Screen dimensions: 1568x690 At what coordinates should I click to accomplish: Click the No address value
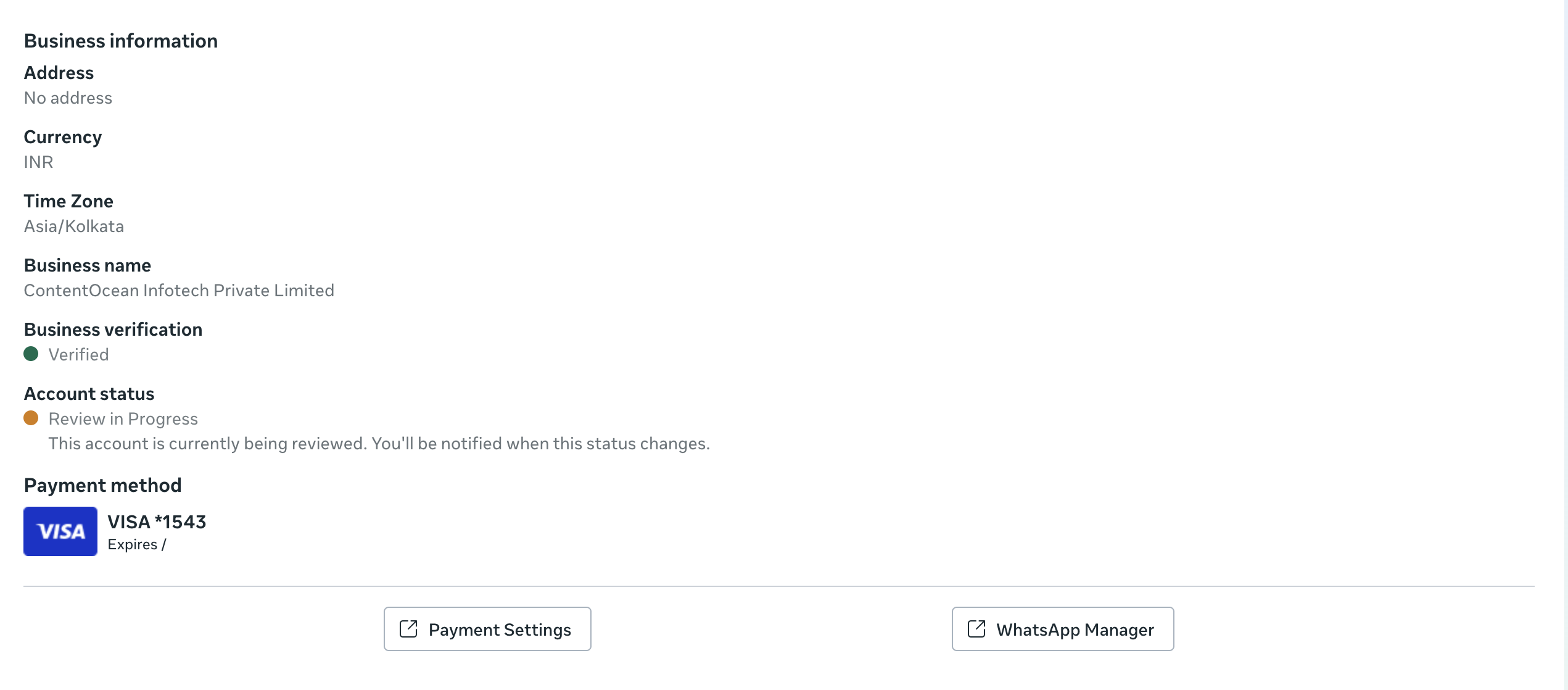tap(68, 98)
